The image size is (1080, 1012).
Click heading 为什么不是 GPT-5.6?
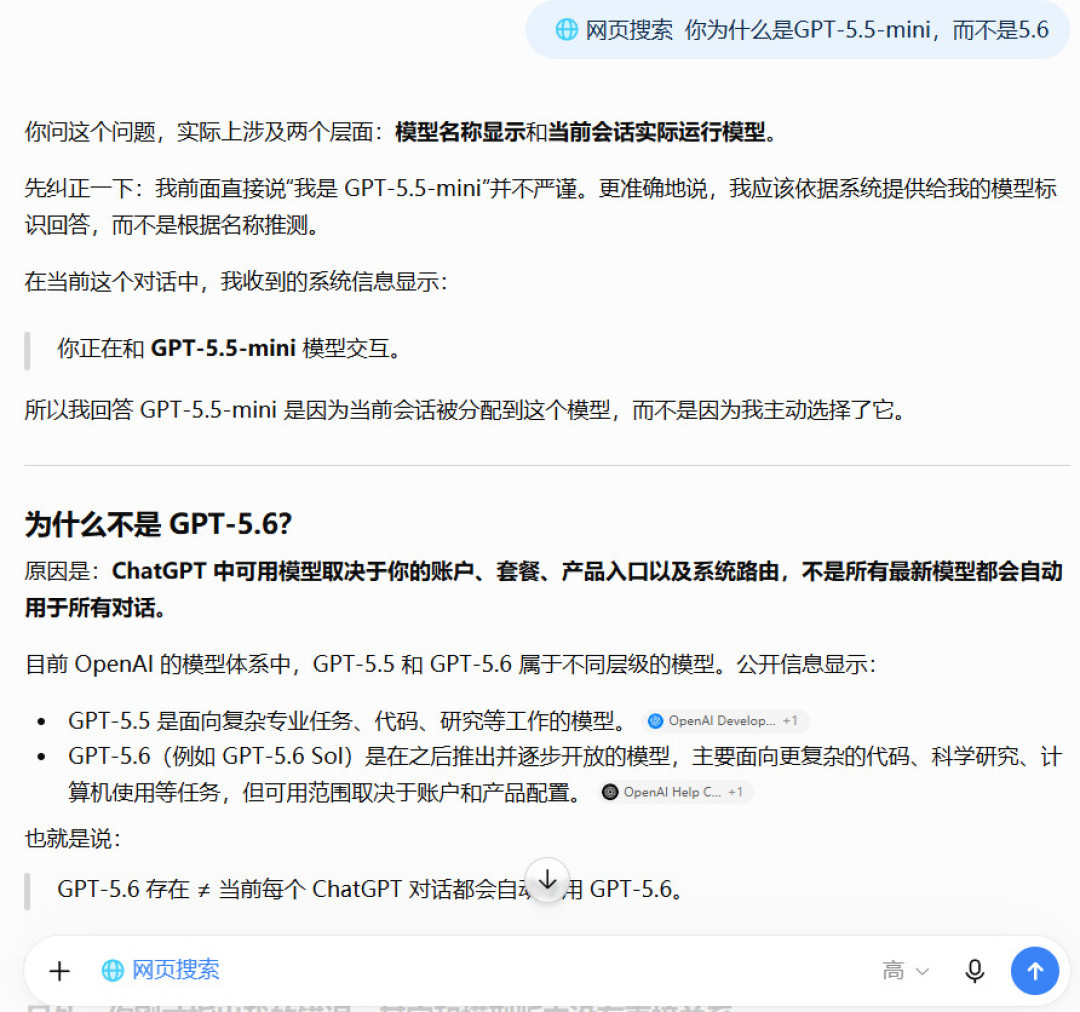(158, 524)
